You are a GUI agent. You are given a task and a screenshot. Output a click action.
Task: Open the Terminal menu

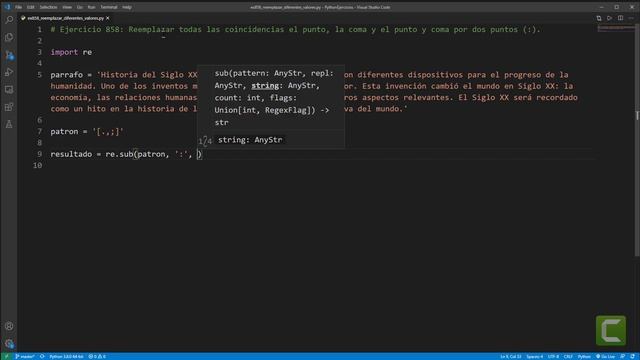click(109, 7)
